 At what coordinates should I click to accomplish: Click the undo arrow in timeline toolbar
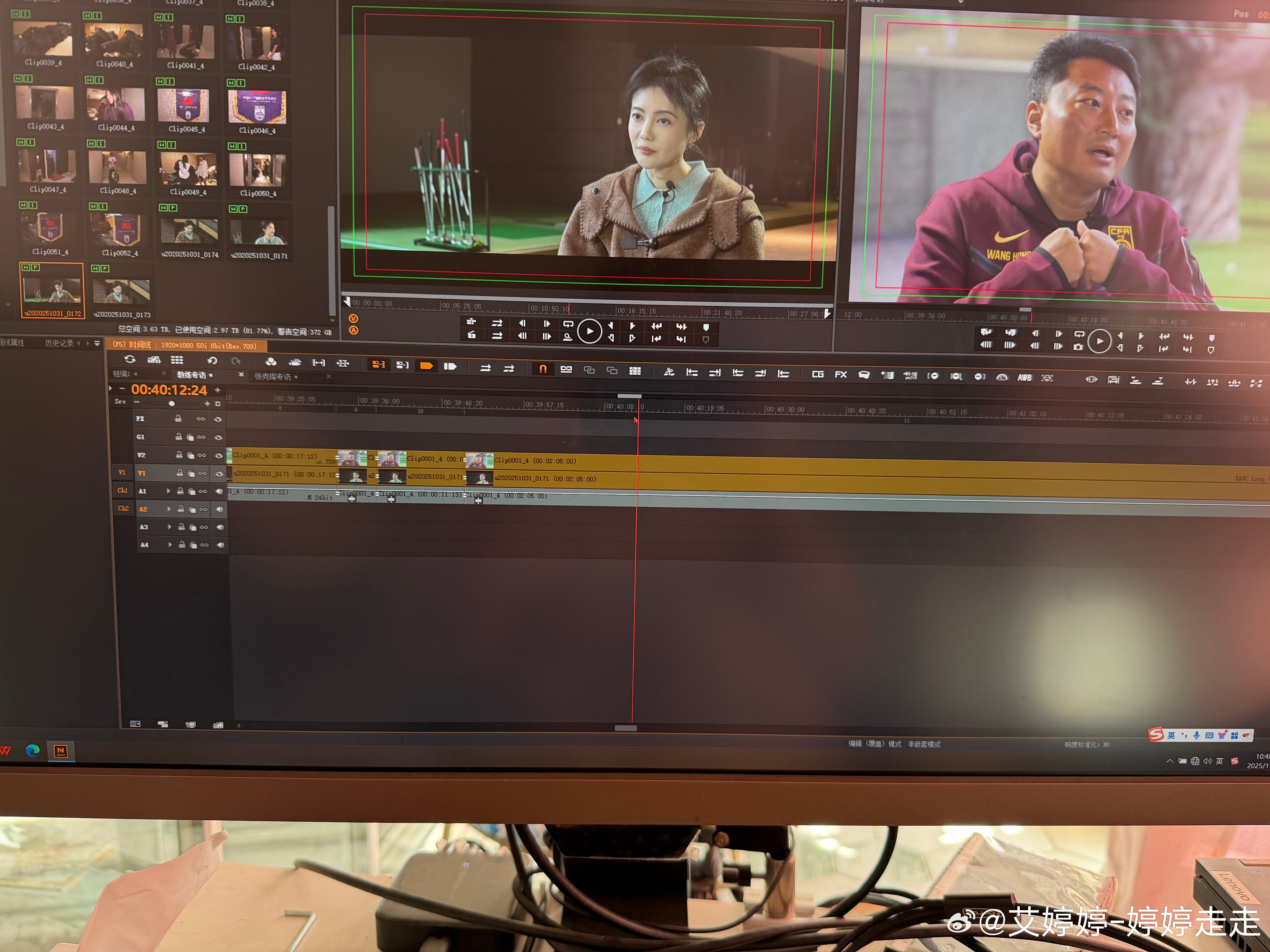tap(212, 360)
